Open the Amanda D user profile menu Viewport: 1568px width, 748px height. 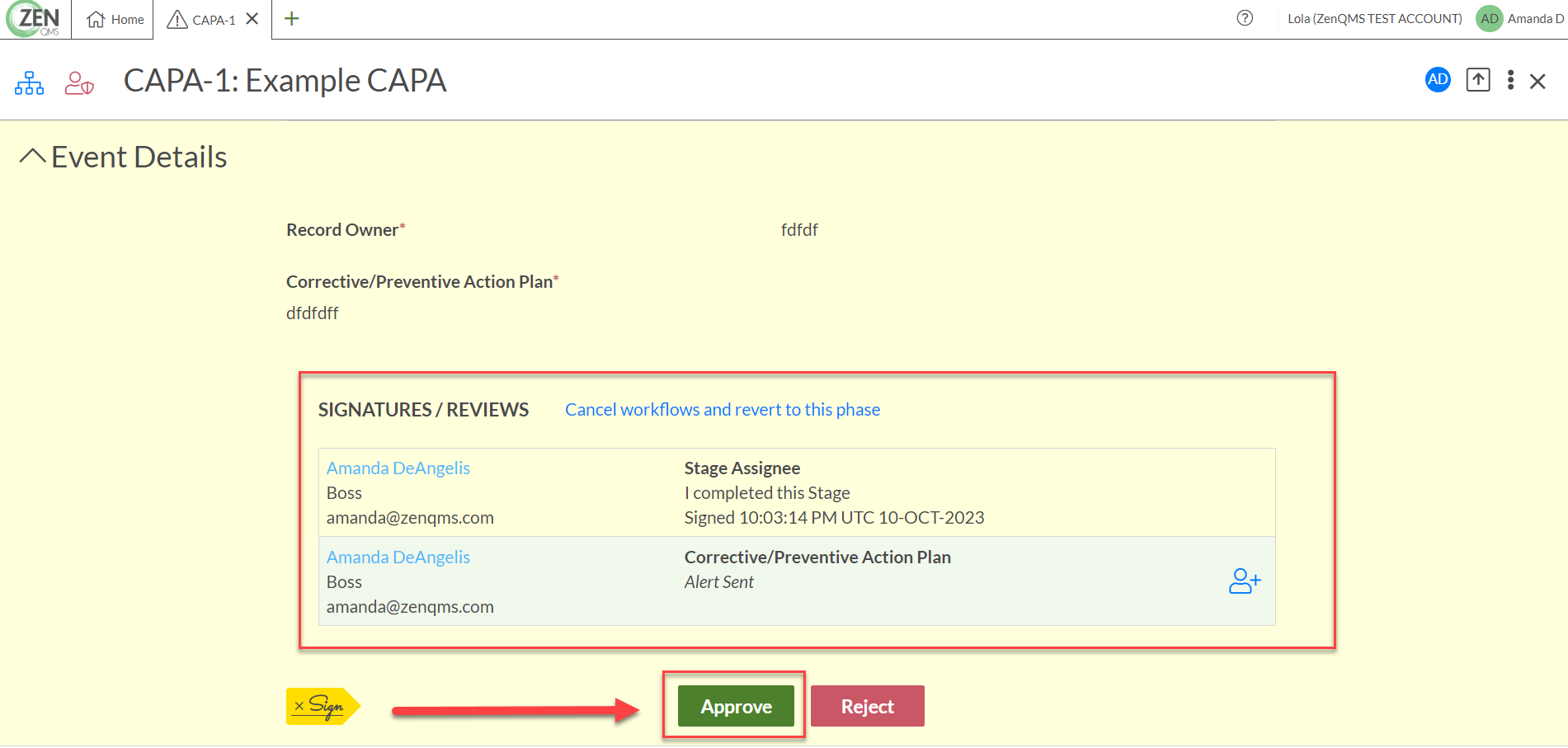[1520, 18]
